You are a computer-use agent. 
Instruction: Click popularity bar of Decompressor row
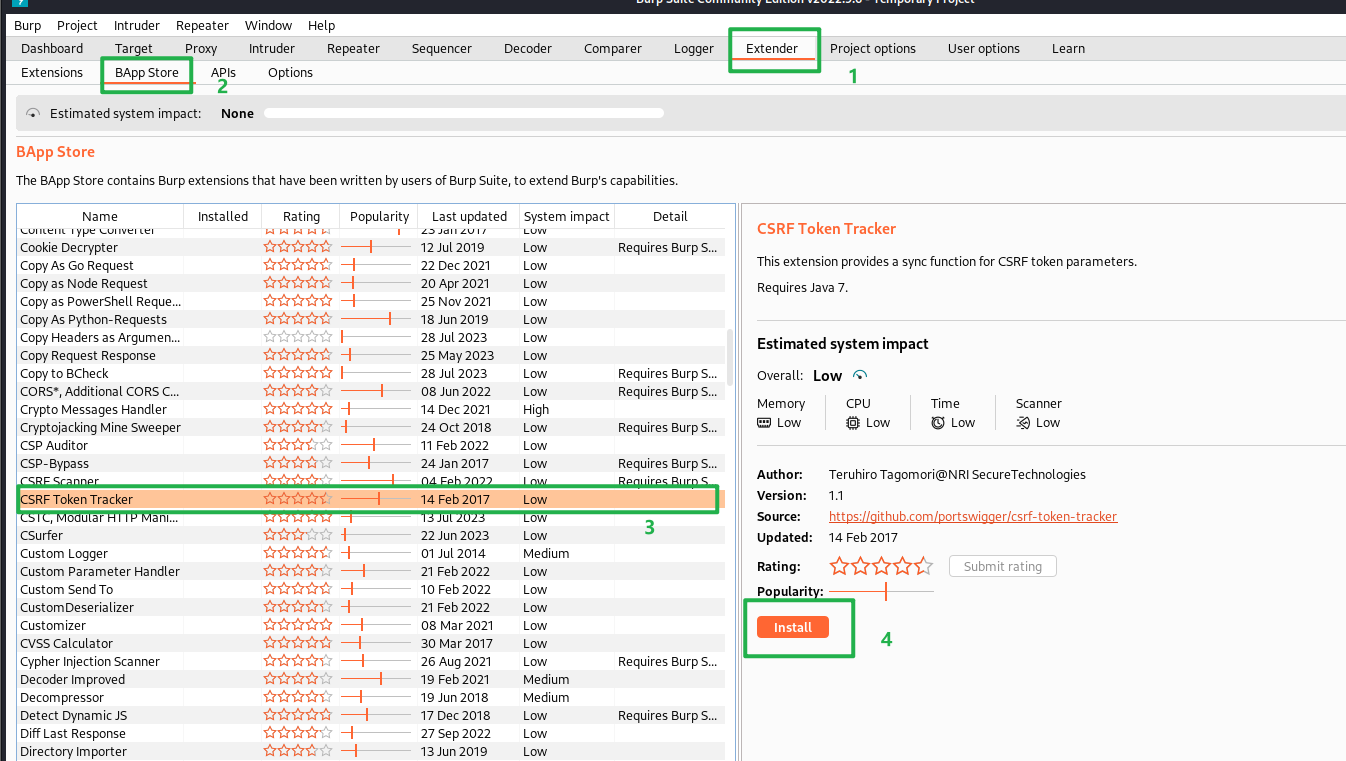pos(376,697)
